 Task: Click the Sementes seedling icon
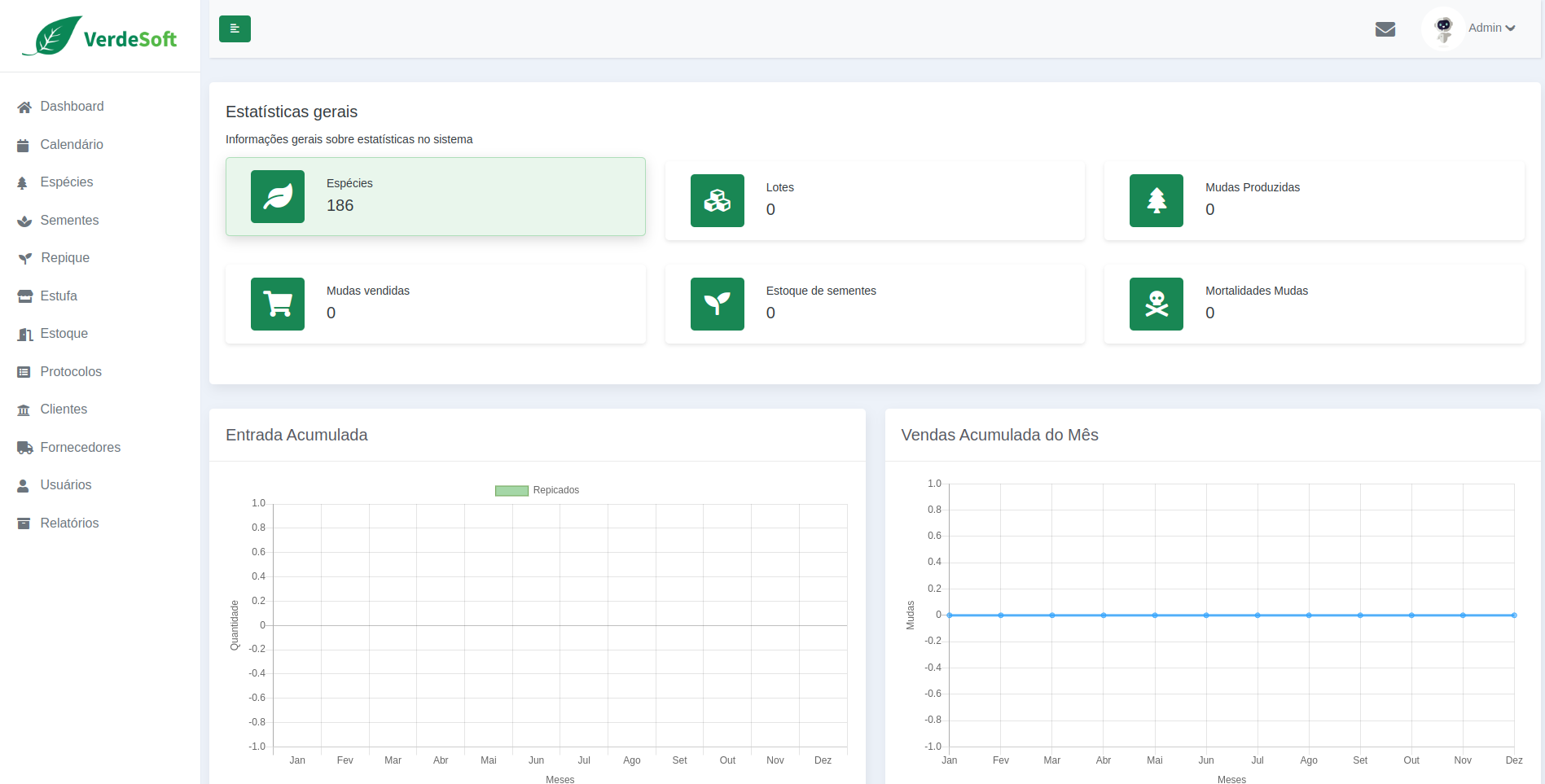tap(24, 221)
